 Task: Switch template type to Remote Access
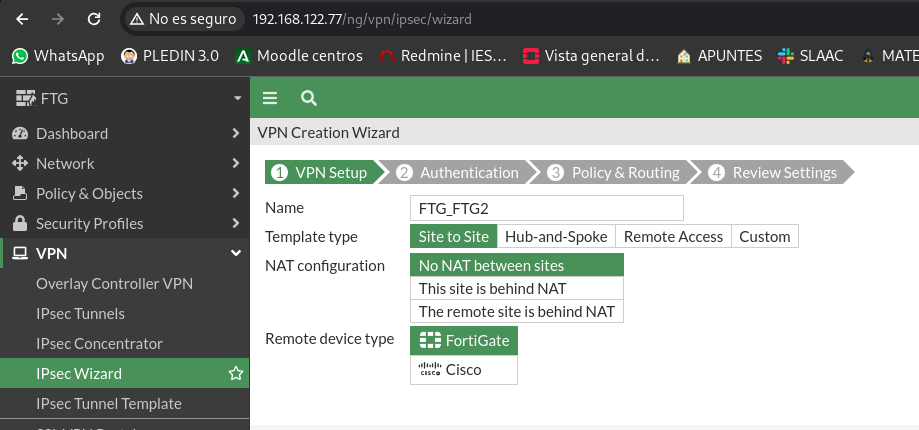click(x=673, y=236)
